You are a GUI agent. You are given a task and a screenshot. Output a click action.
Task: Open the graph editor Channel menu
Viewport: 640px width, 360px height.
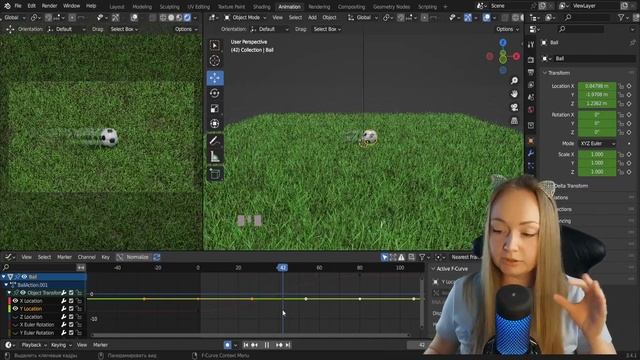(x=87, y=257)
